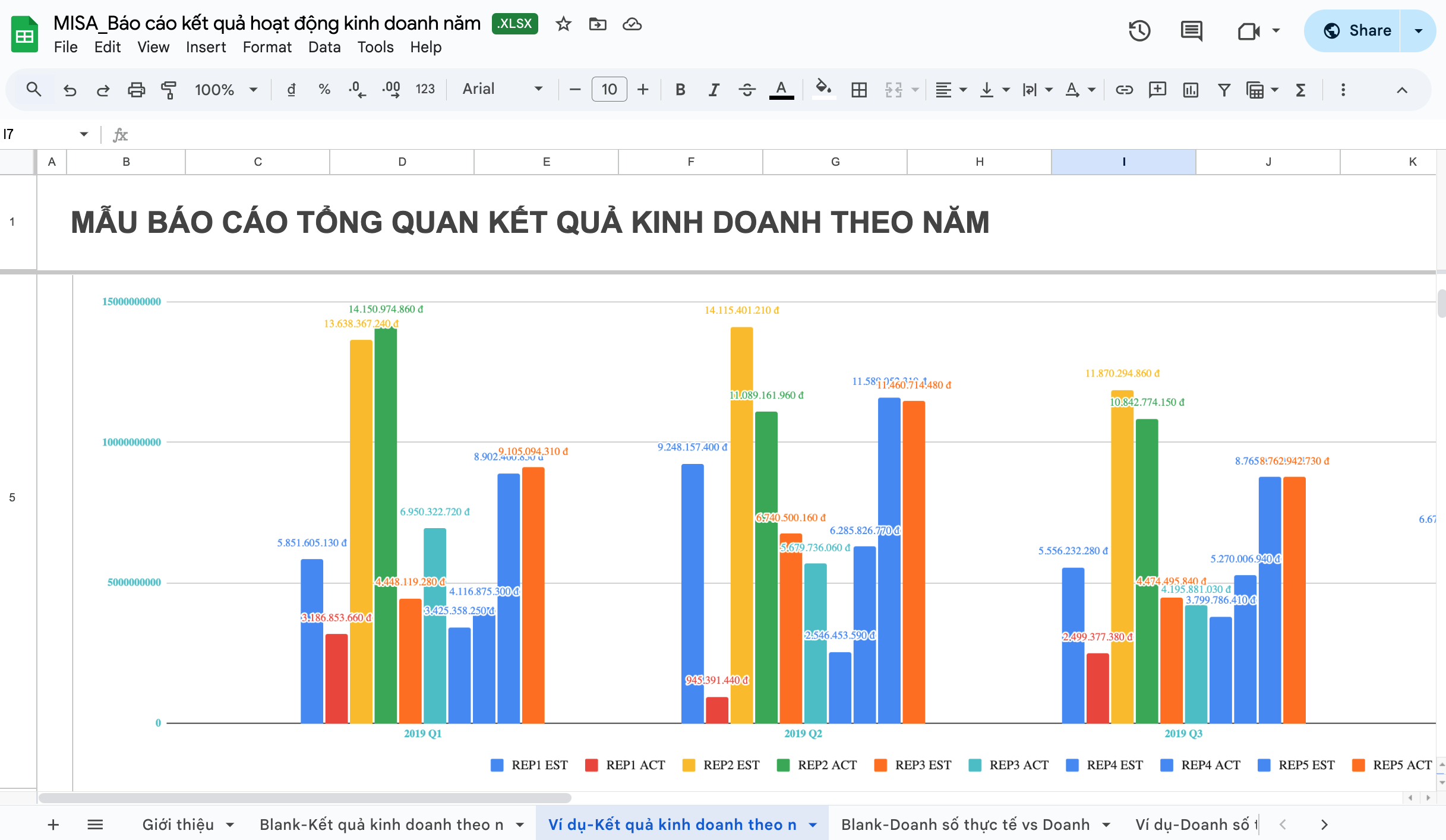The height and width of the screenshot is (840, 1446).
Task: Open the Arial font dropdown
Action: [x=502, y=89]
